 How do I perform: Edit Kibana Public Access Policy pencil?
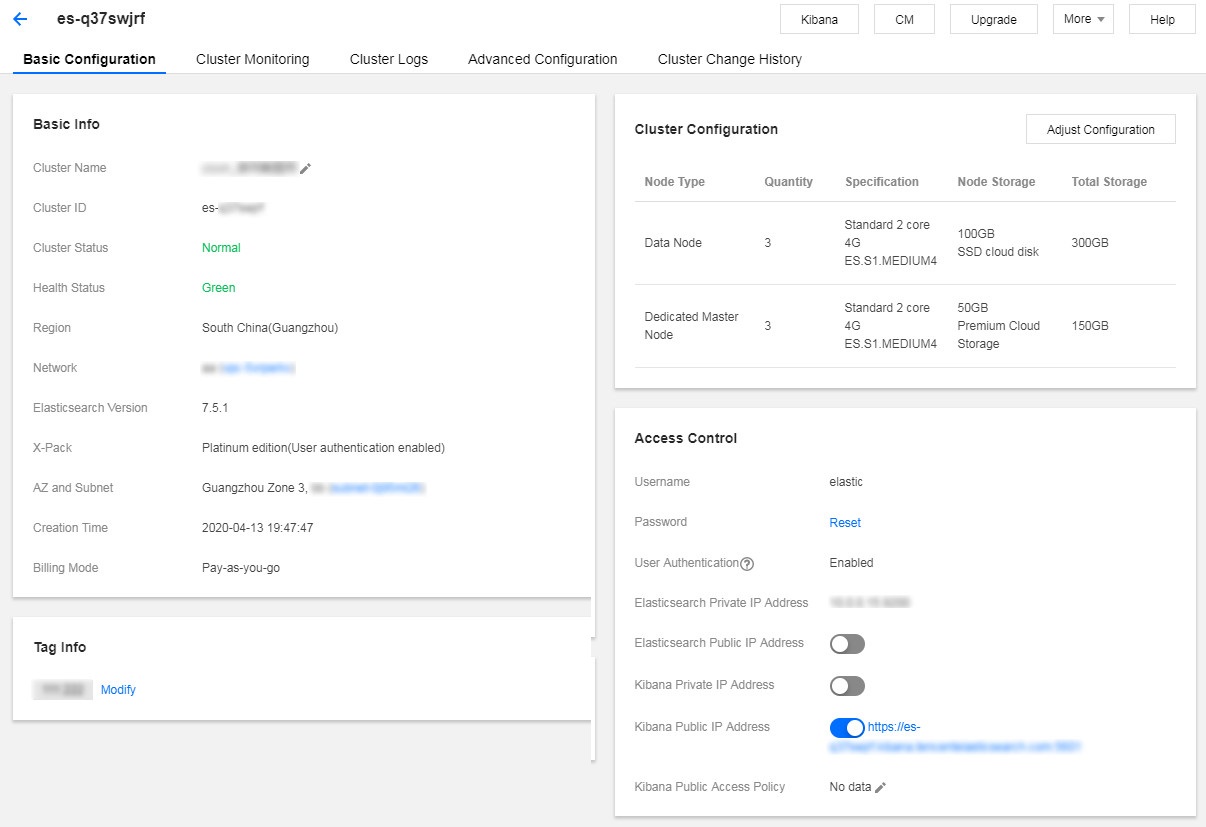881,788
